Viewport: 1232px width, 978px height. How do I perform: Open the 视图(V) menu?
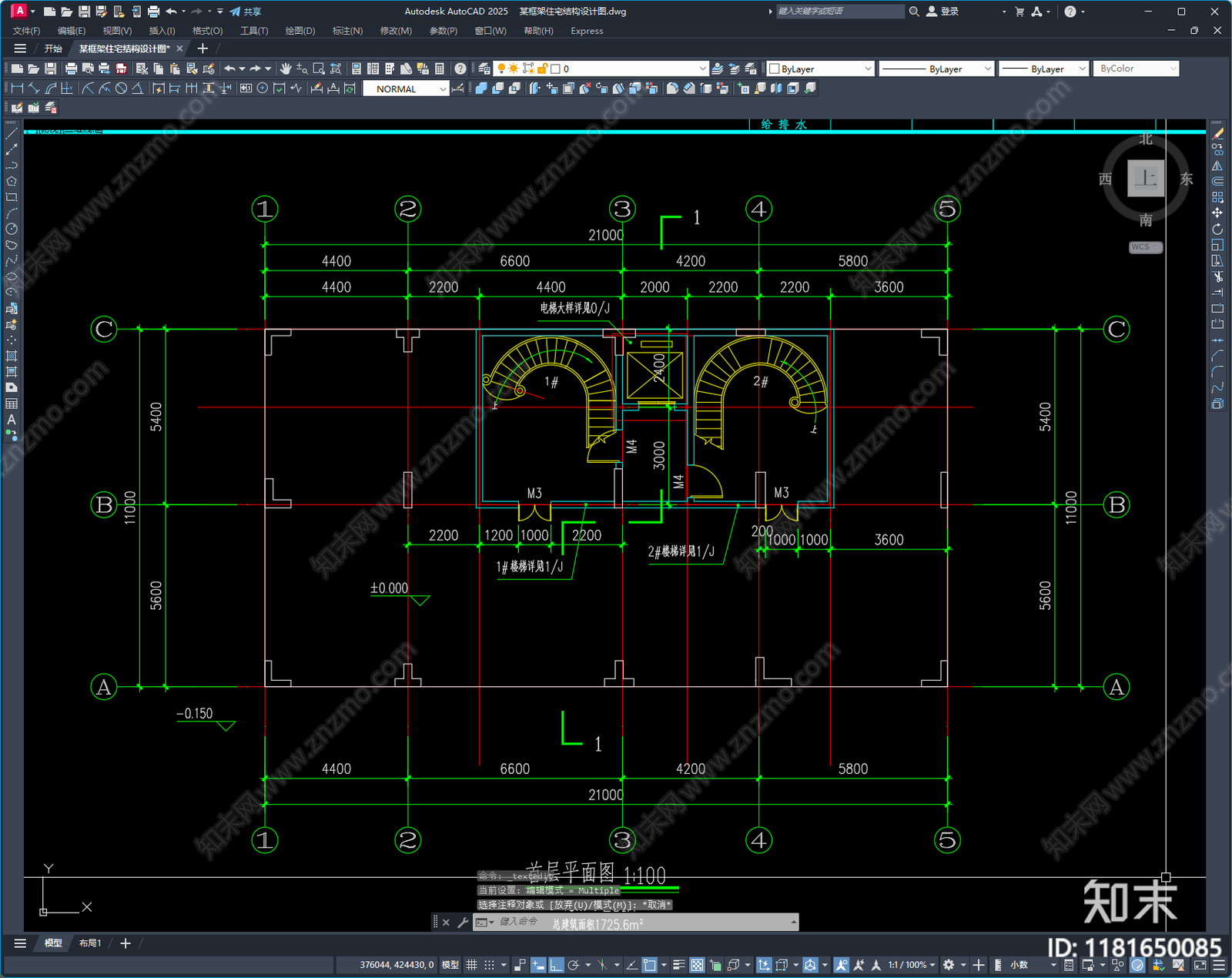click(117, 31)
